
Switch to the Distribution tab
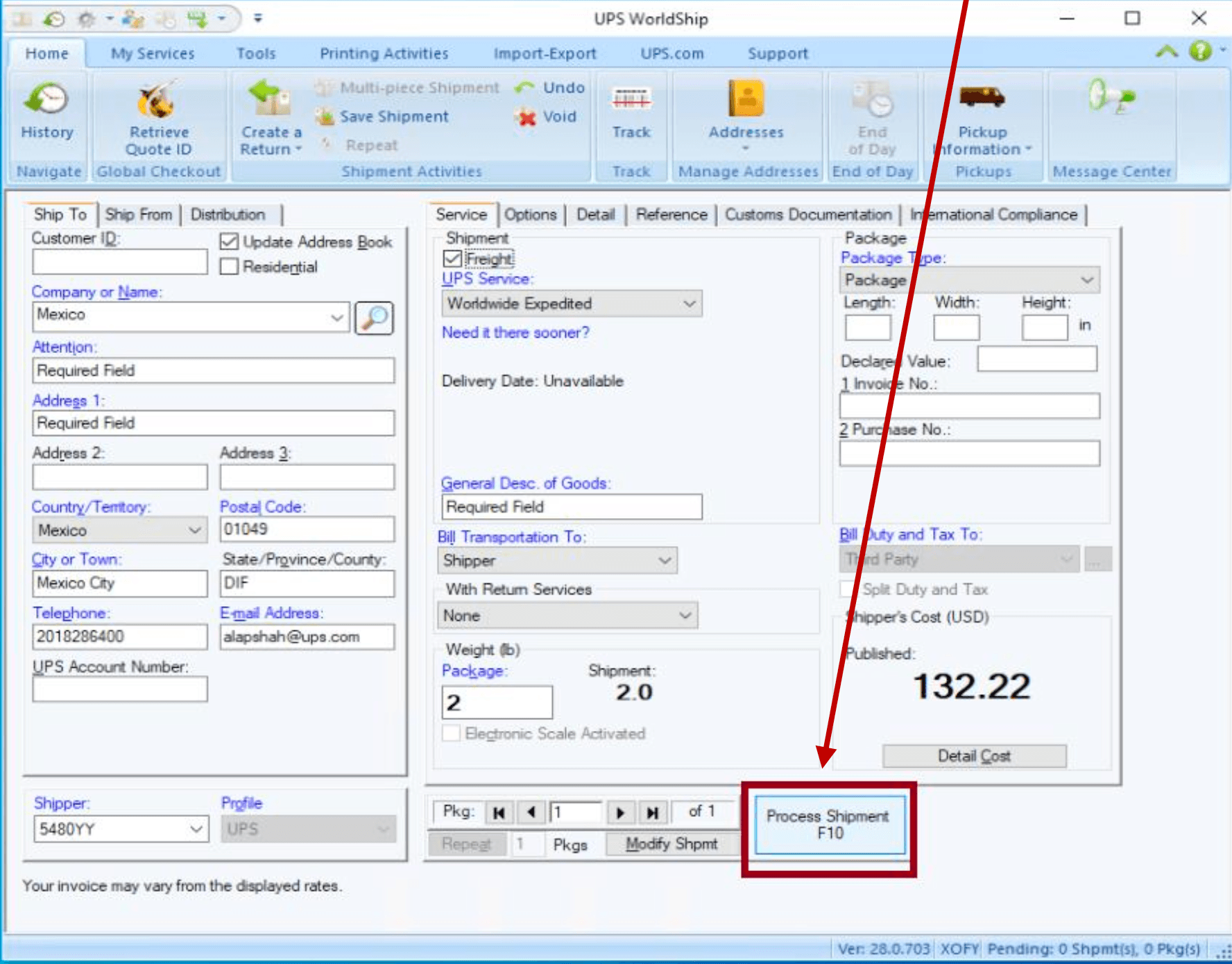[228, 215]
